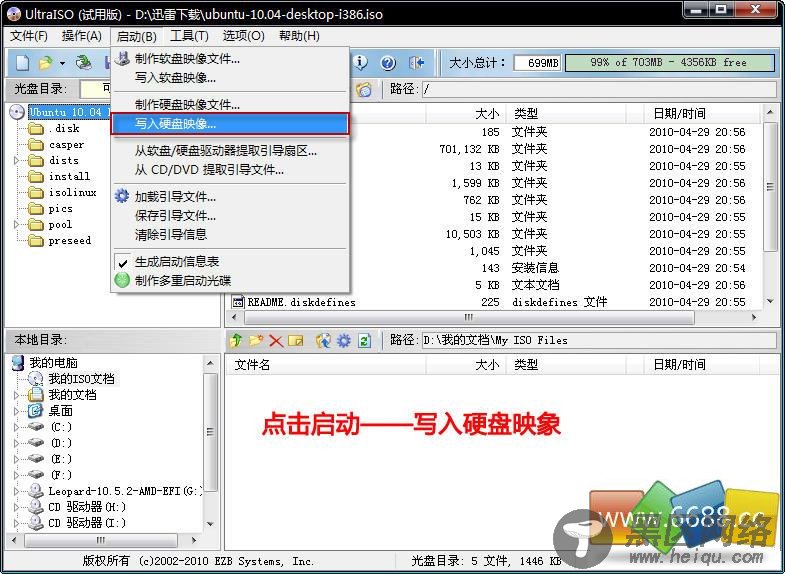Choose 制作硬盘映像文件... menu entry
This screenshot has width=785, height=574.
point(230,105)
